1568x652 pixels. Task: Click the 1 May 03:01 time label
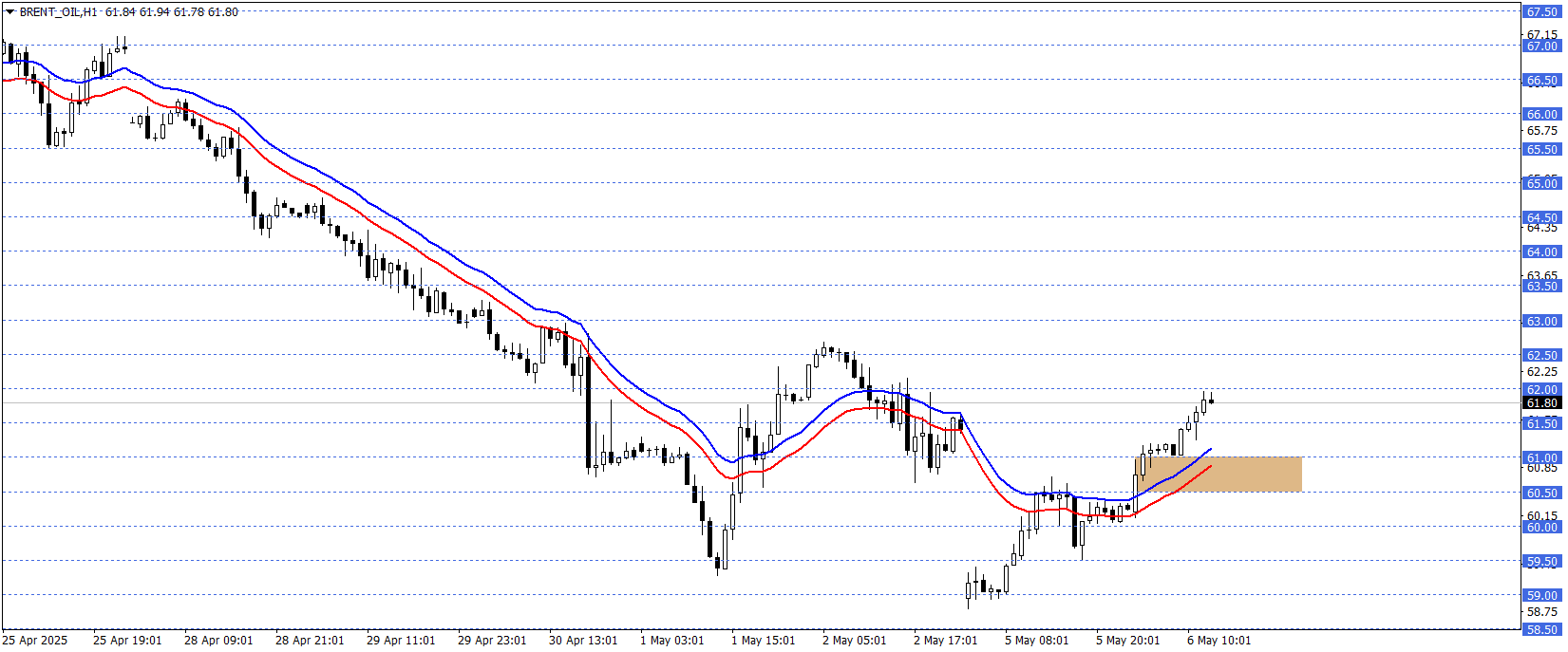point(672,641)
